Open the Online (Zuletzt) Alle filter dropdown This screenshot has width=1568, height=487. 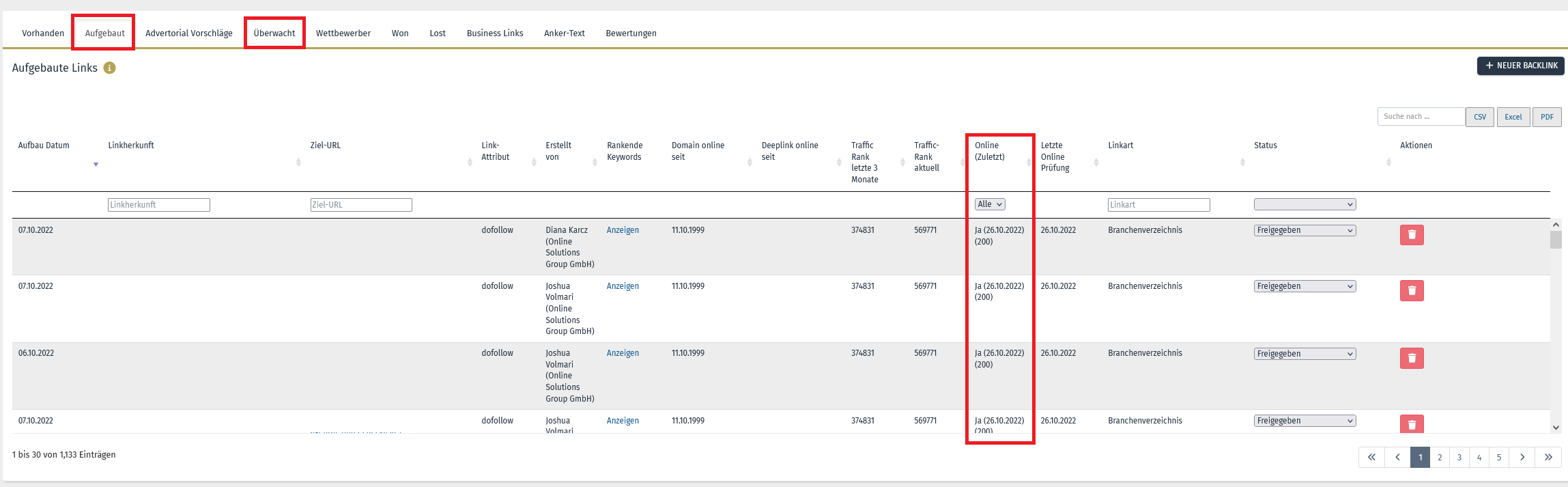990,204
